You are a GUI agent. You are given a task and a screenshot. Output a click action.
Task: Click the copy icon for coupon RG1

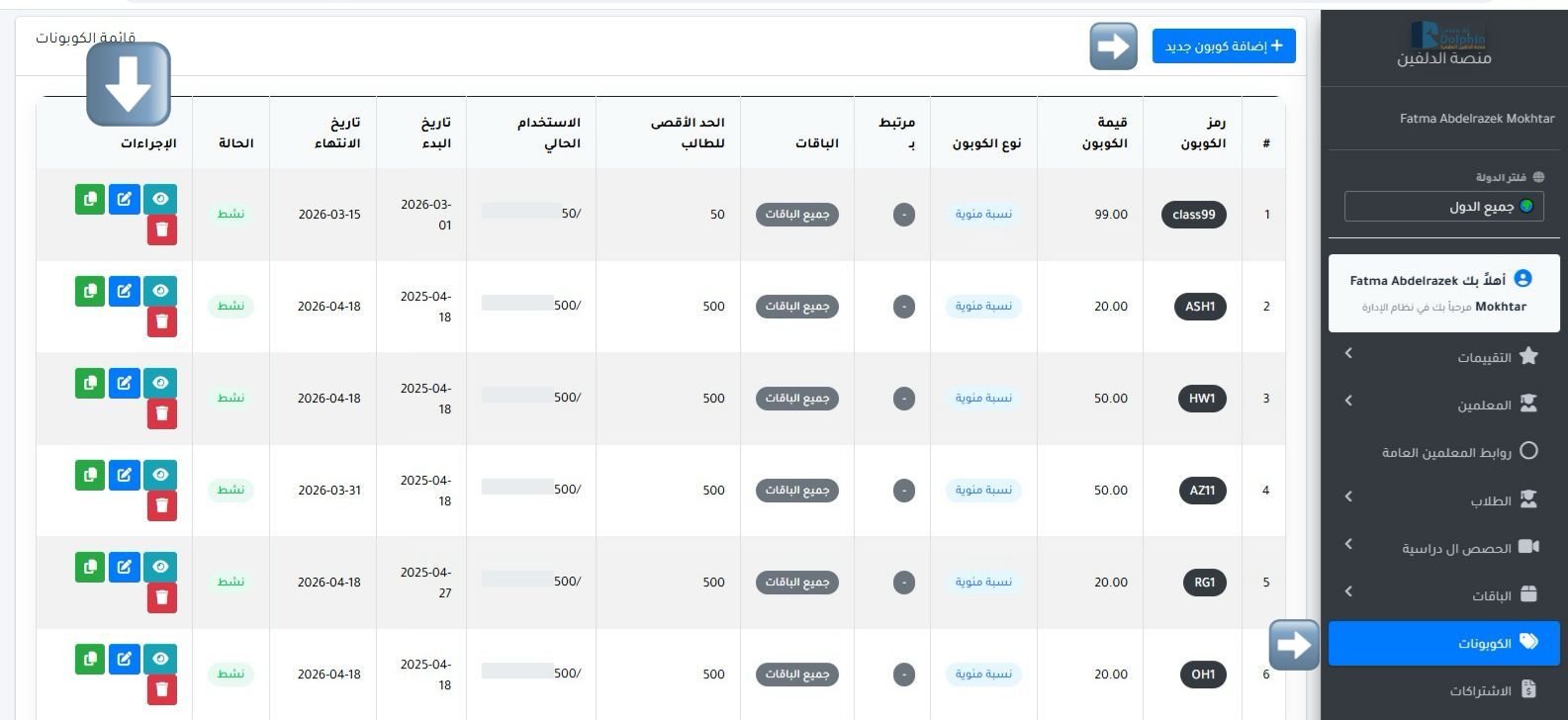90,567
